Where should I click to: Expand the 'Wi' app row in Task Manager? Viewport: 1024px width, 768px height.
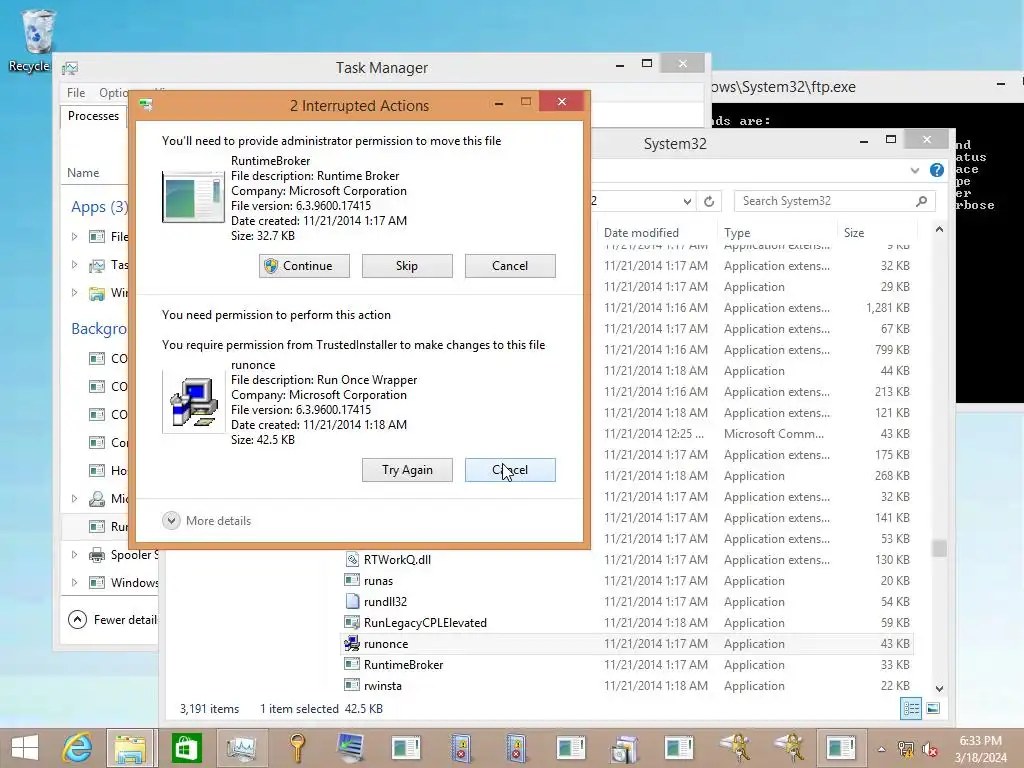tap(74, 293)
